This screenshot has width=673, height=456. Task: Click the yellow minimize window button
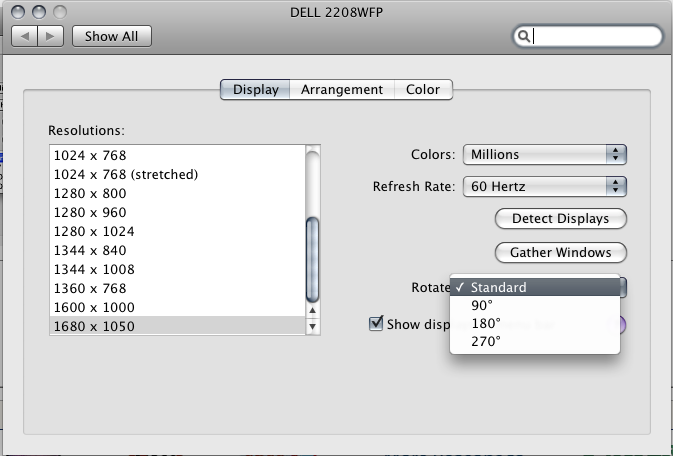pos(39,12)
